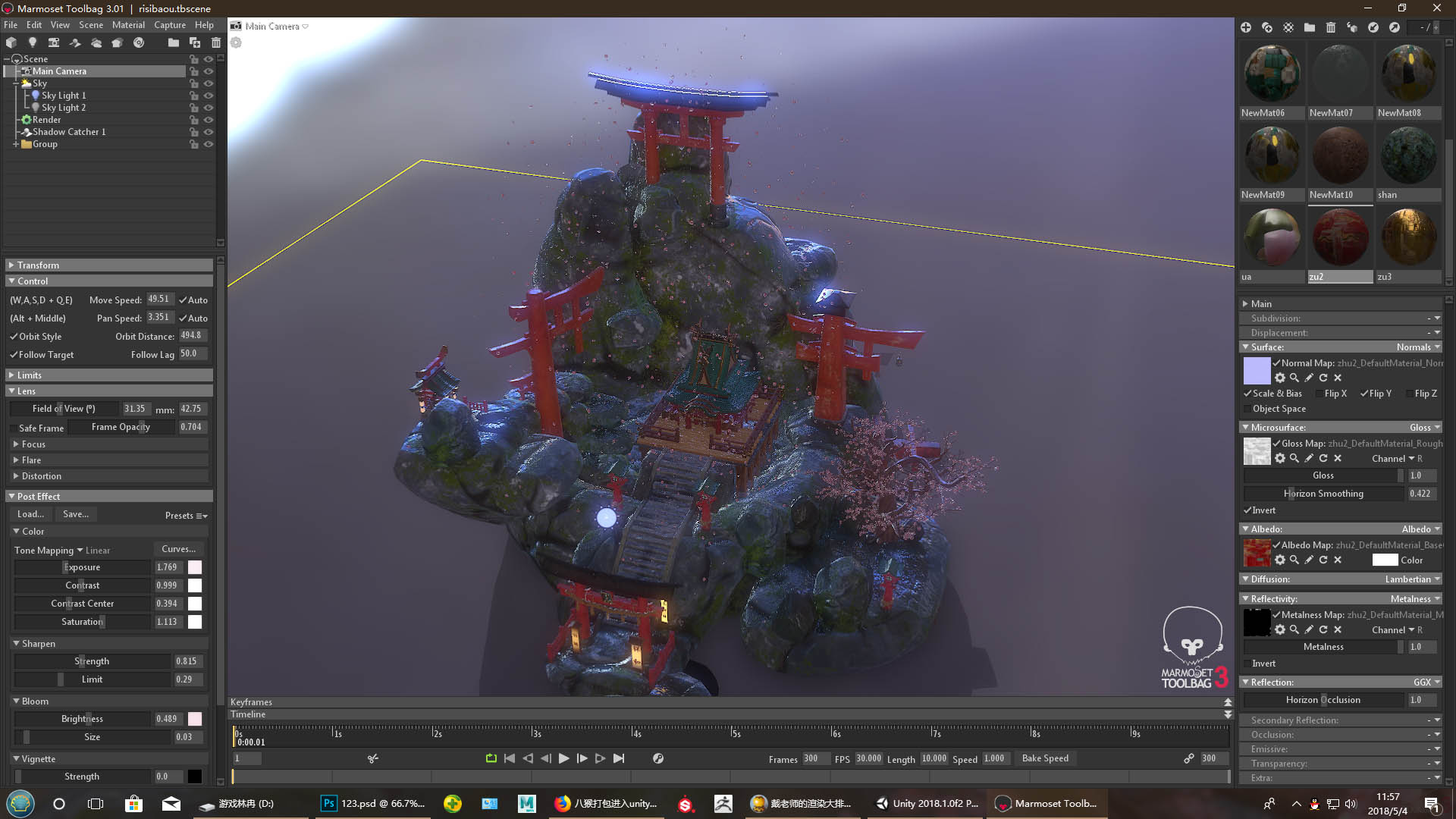The width and height of the screenshot is (1456, 819).
Task: Click the Exposure color swatch
Action: point(195,567)
